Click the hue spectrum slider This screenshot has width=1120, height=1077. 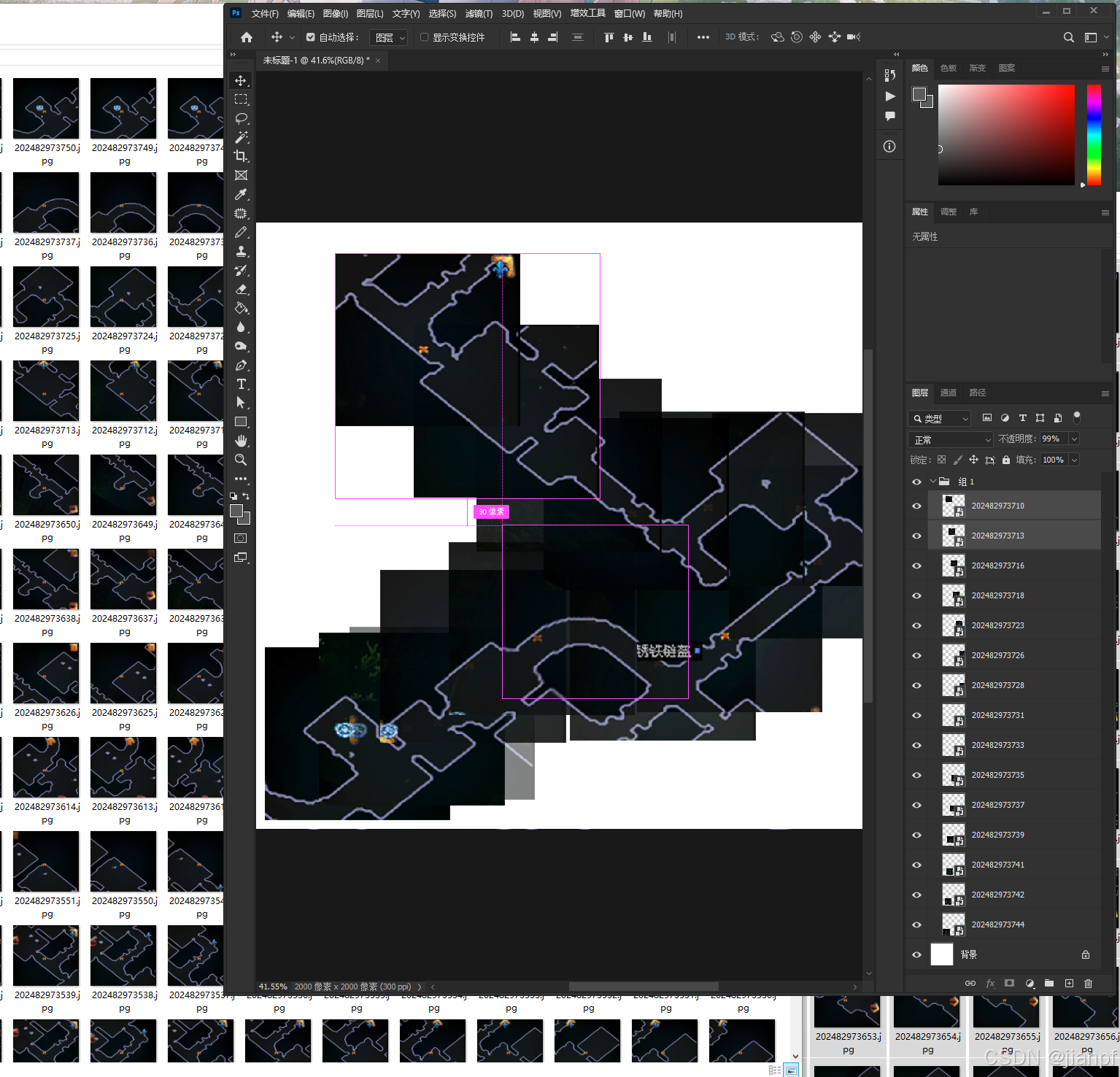click(1094, 135)
